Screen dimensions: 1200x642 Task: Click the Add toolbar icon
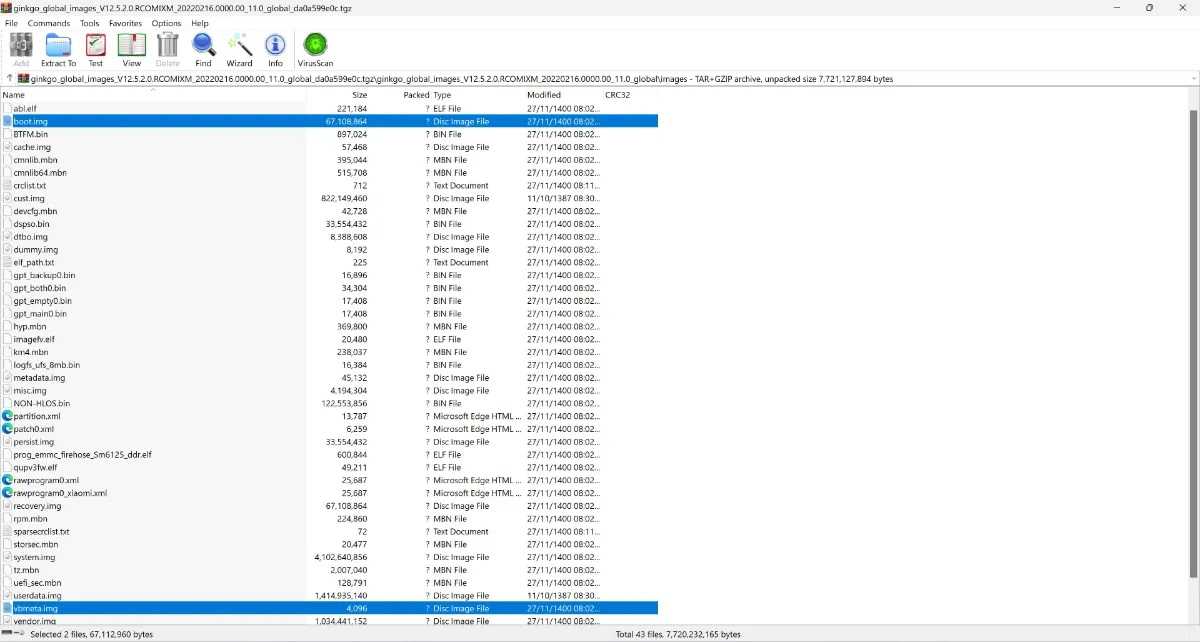(x=21, y=49)
